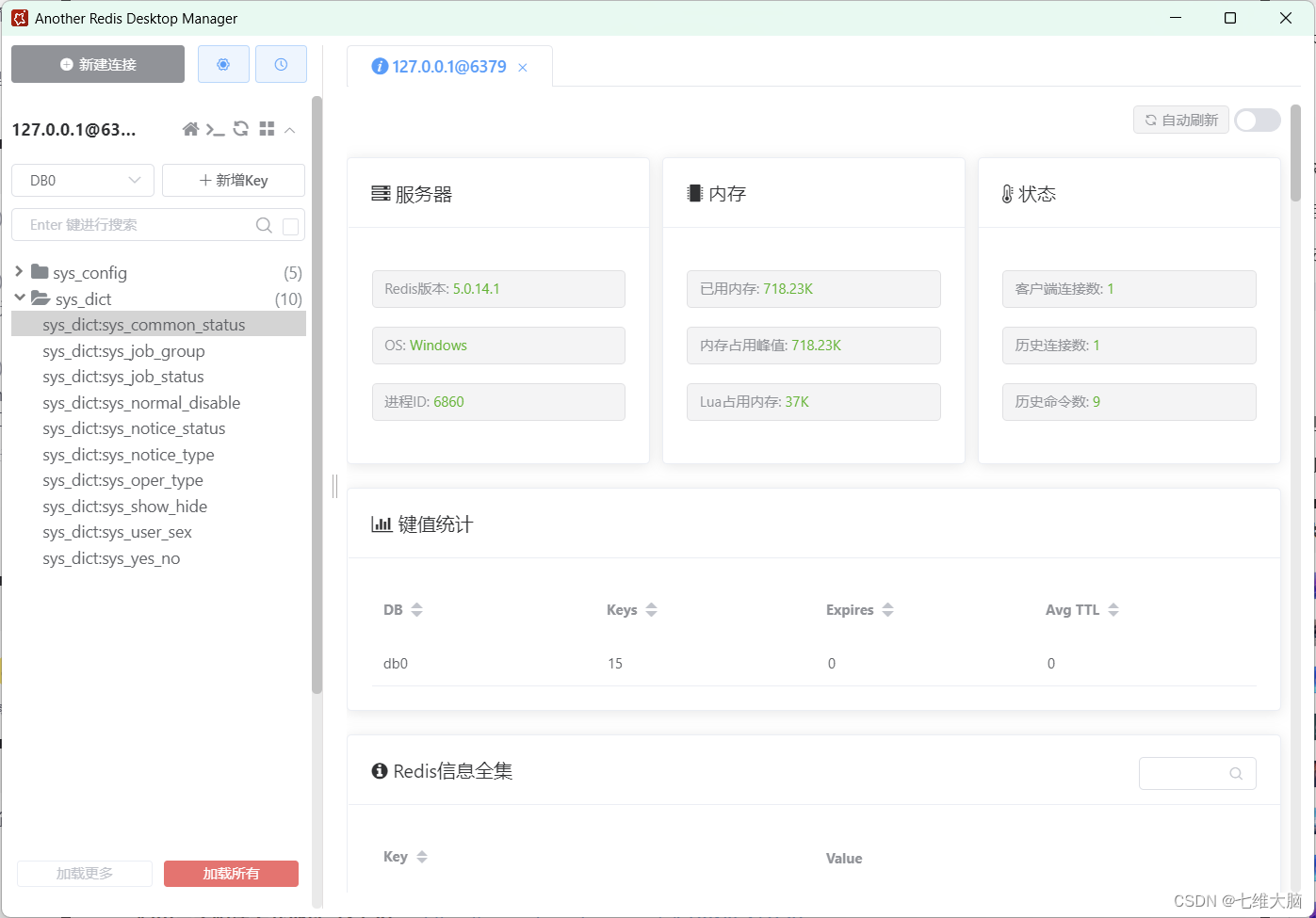Minimize the application window
This screenshot has height=918, width=1316.
click(x=1176, y=18)
